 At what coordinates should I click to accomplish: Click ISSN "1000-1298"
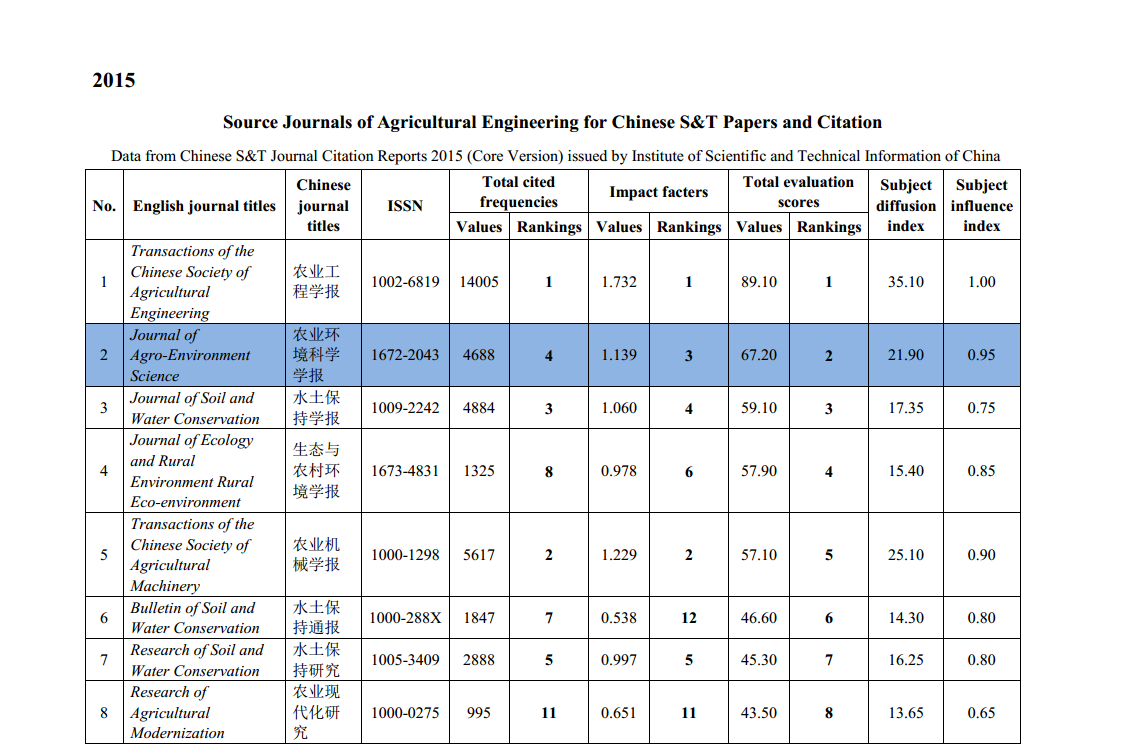[405, 554]
